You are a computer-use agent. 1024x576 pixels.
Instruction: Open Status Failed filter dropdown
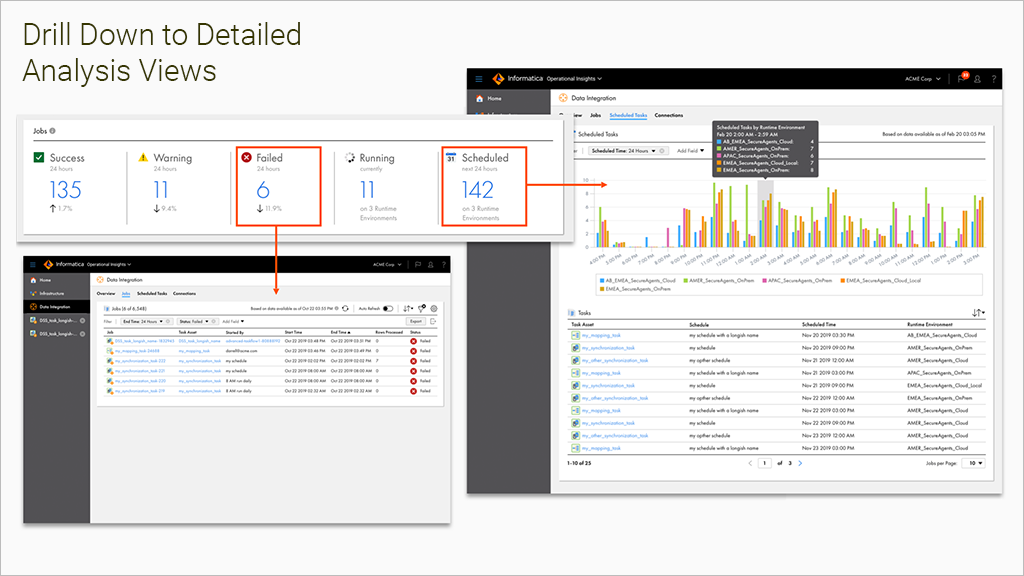pos(193,321)
